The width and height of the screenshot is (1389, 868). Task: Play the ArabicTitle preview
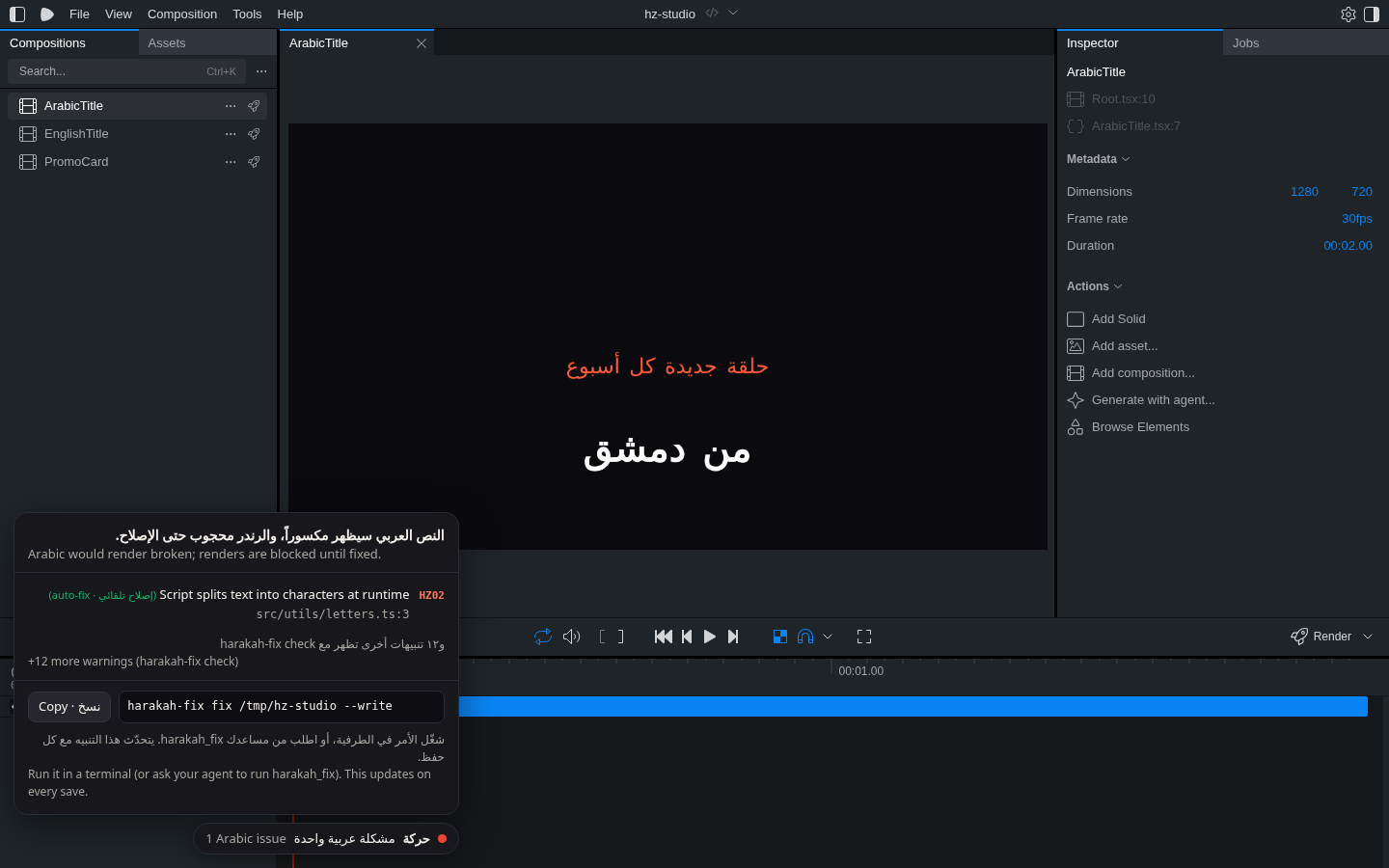710,637
